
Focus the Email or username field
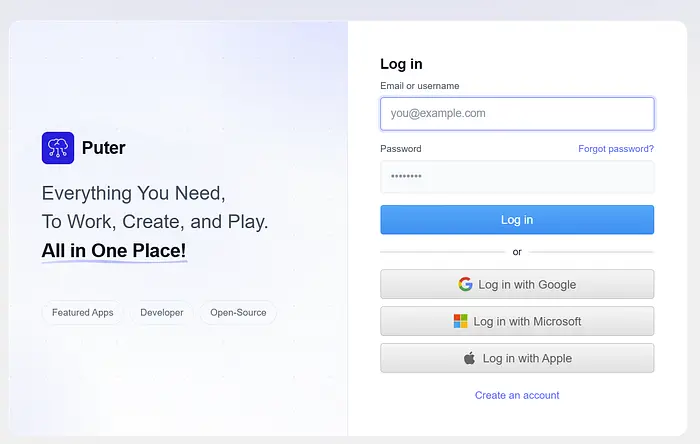tap(517, 114)
